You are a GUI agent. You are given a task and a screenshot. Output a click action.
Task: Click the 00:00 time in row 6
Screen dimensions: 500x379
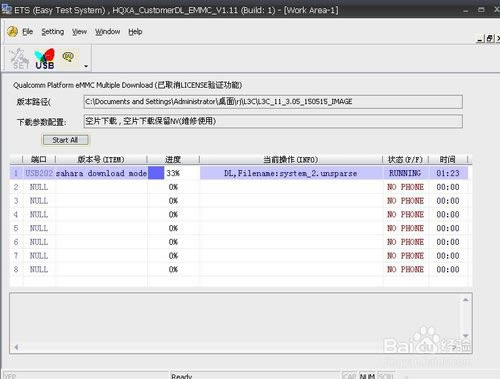tap(448, 242)
